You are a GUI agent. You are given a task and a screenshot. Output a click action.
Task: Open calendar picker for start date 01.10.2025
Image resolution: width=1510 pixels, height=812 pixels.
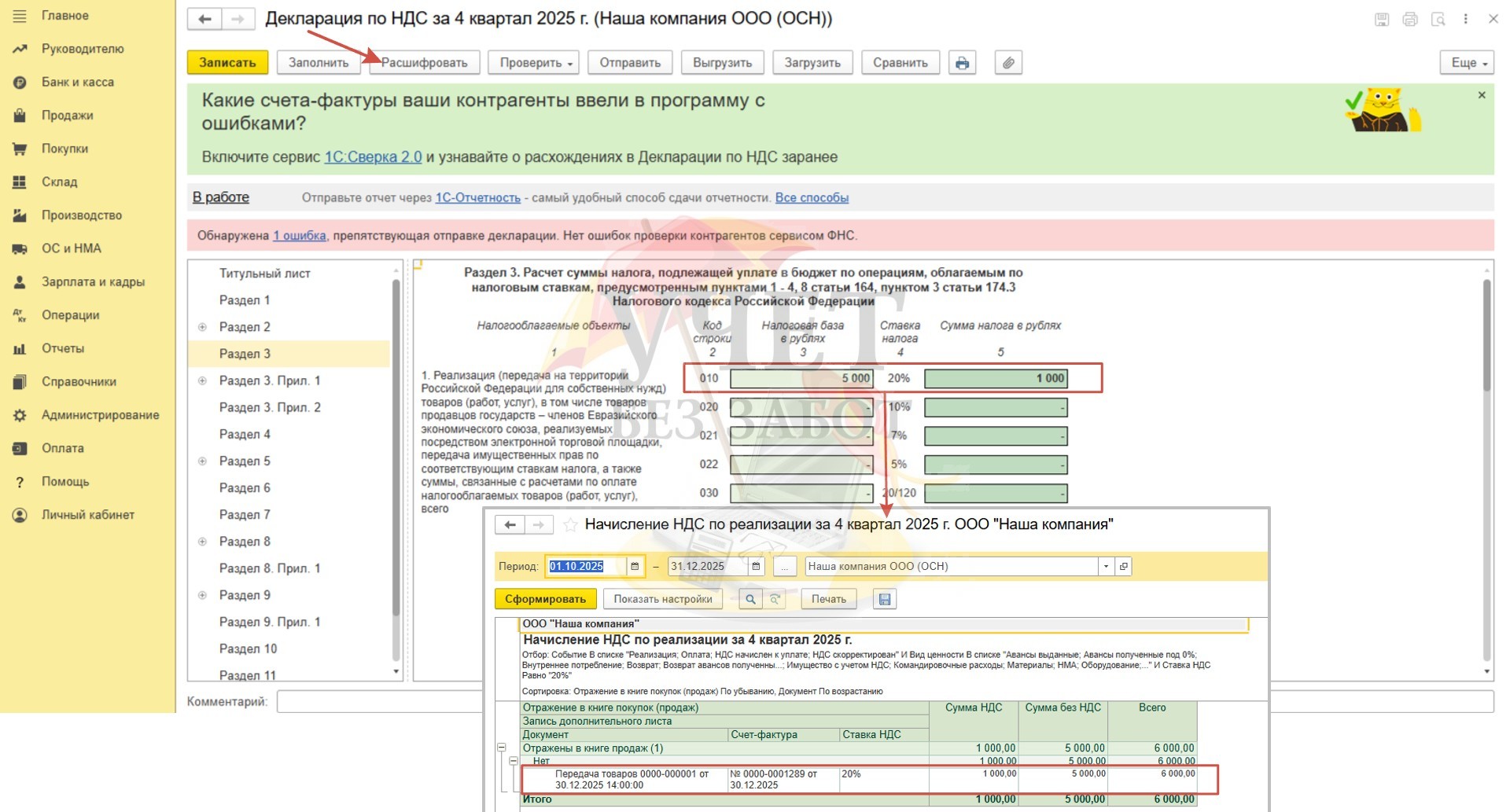635,566
